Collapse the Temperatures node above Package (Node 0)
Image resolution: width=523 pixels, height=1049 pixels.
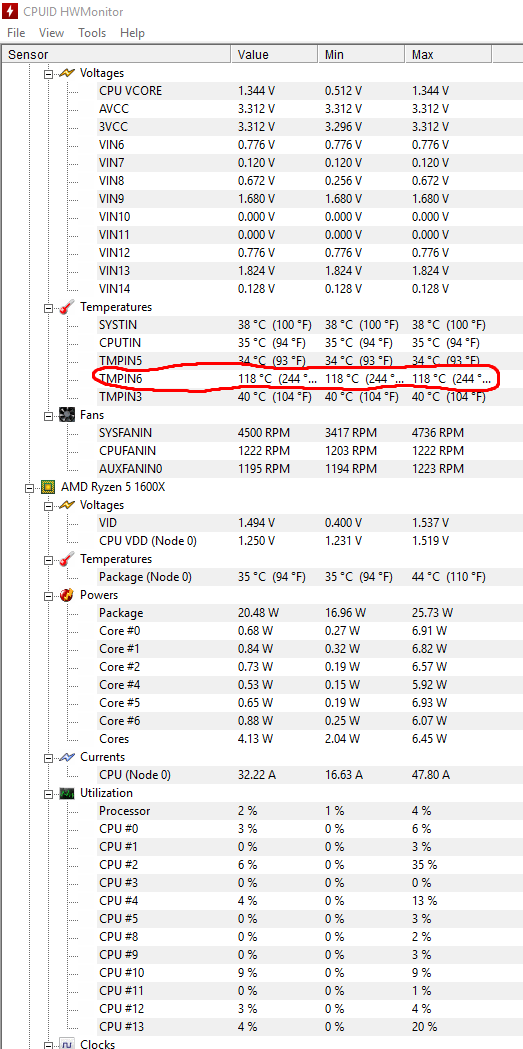click(x=48, y=560)
